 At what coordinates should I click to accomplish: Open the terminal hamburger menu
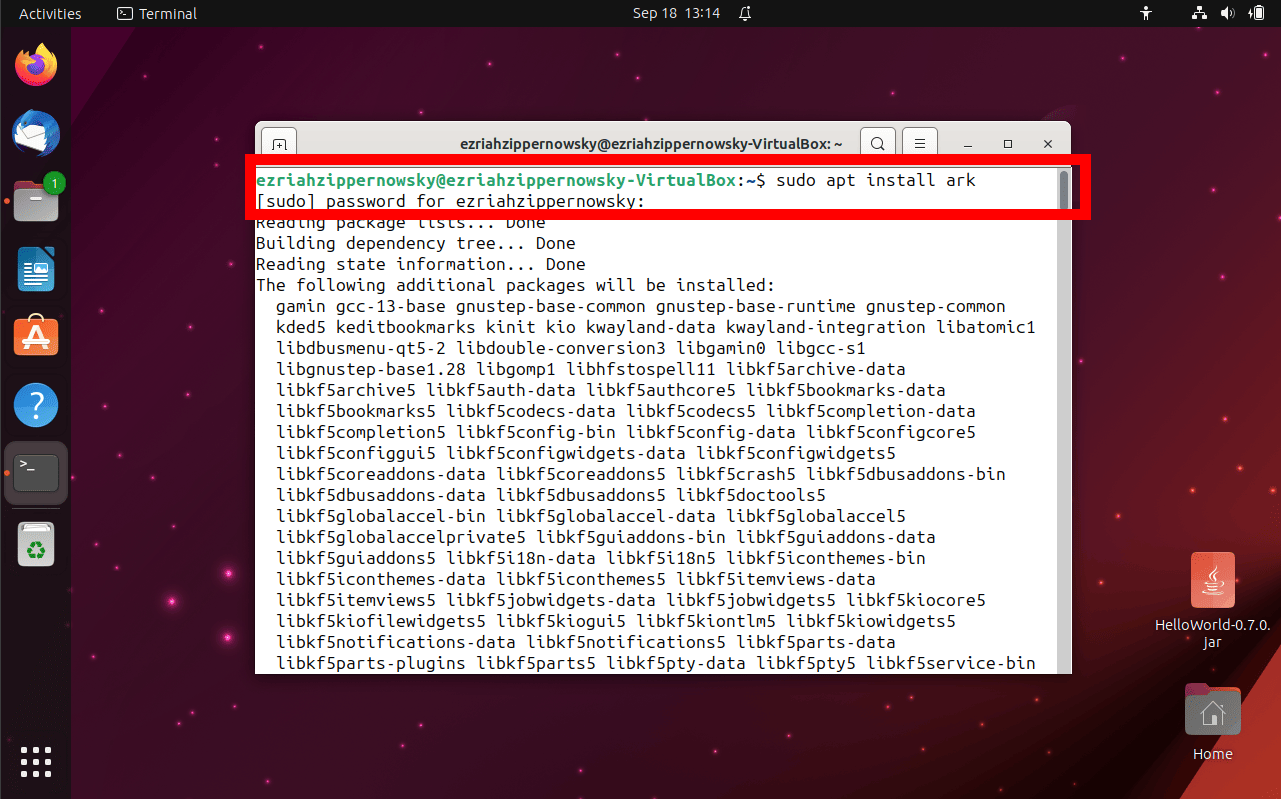919,143
